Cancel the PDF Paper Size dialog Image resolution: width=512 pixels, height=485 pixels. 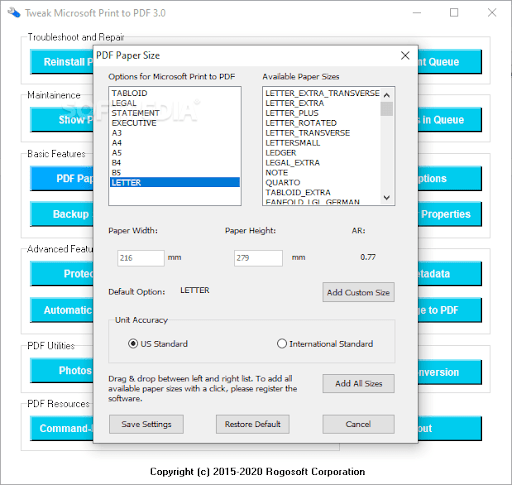358,424
